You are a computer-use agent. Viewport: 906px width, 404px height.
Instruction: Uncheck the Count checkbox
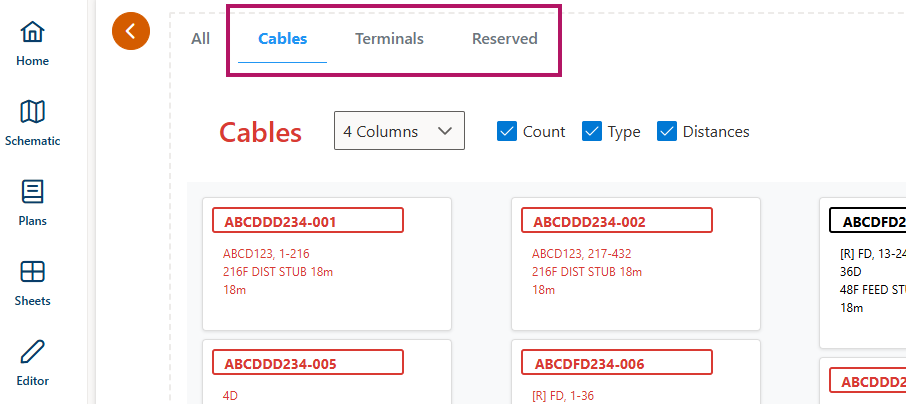pos(507,131)
